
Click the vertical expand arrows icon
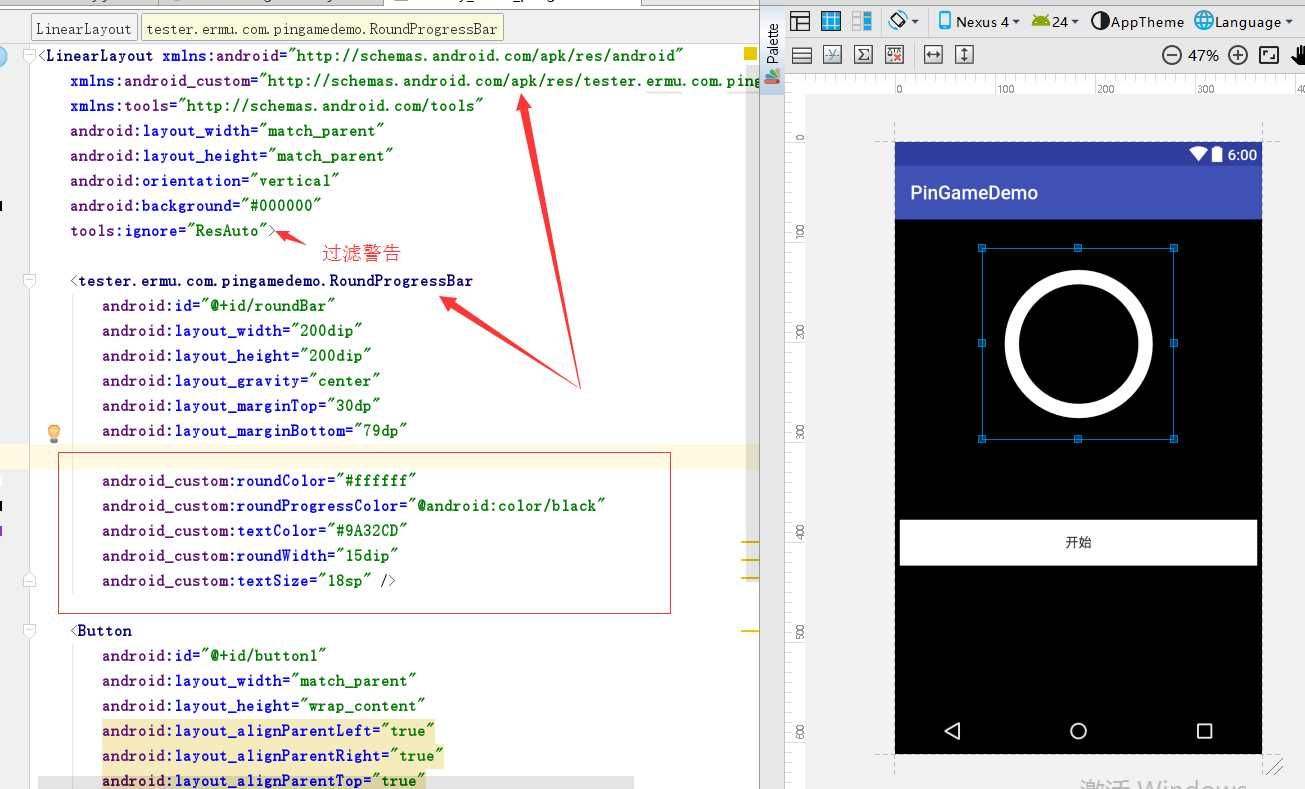(x=964, y=55)
